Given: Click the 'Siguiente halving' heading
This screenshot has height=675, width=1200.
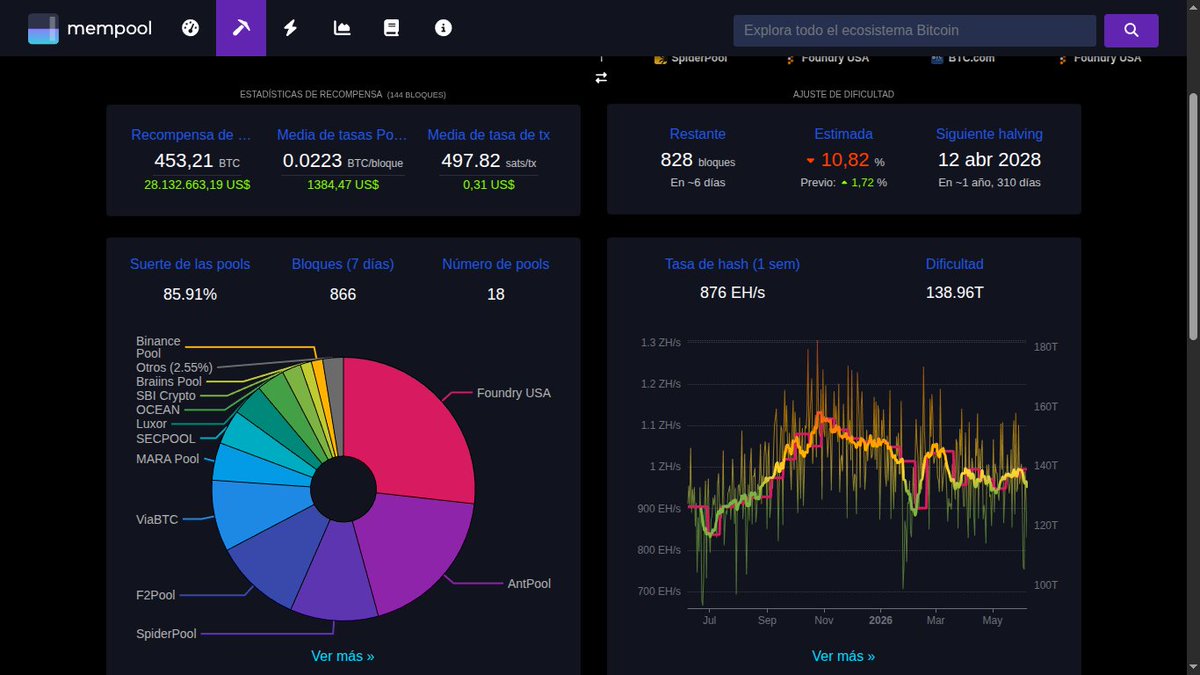Looking at the screenshot, I should (x=989, y=134).
